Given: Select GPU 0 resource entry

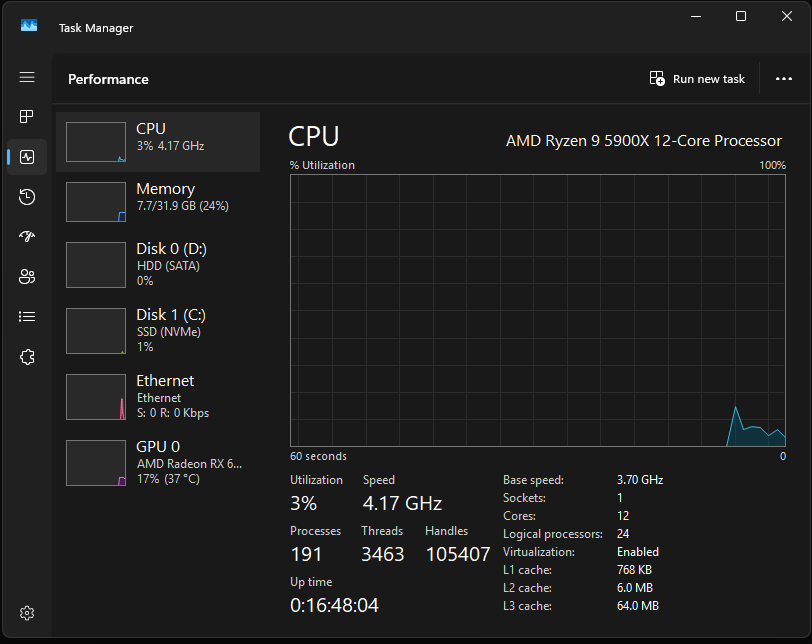Looking at the screenshot, I should pyautogui.click(x=158, y=463).
